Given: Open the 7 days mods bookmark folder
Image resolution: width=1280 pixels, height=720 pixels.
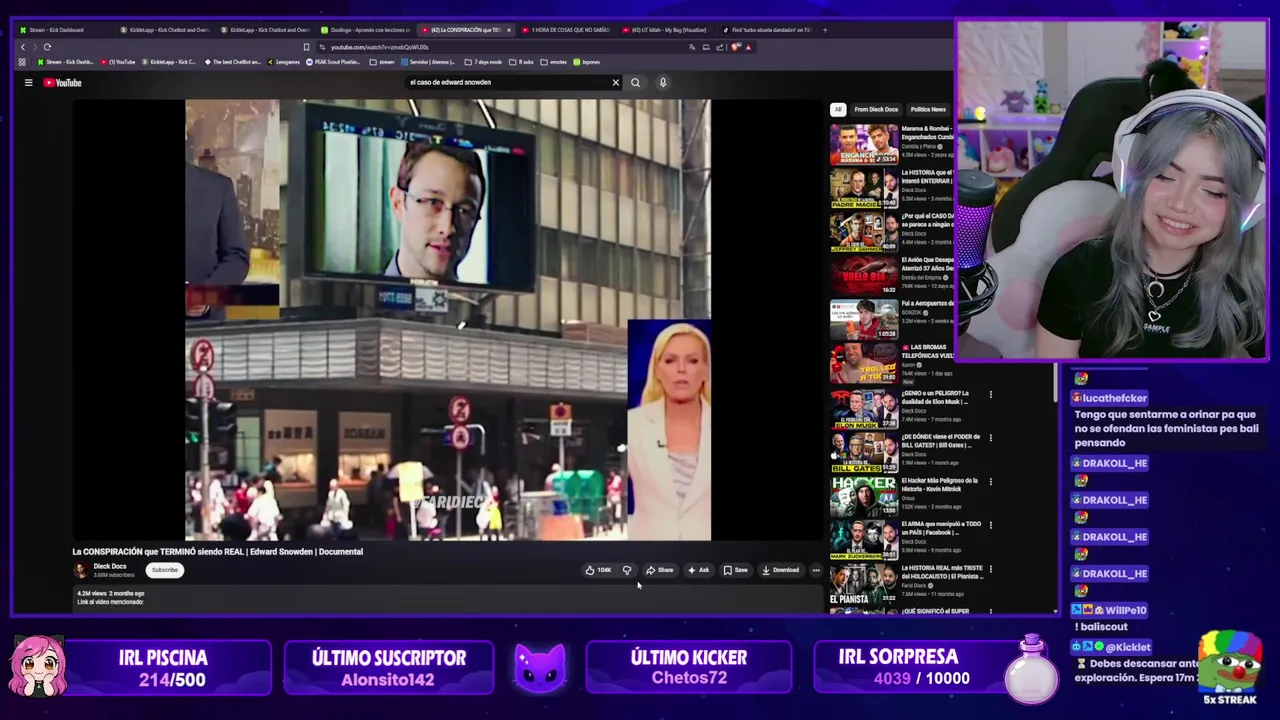Looking at the screenshot, I should pyautogui.click(x=483, y=62).
